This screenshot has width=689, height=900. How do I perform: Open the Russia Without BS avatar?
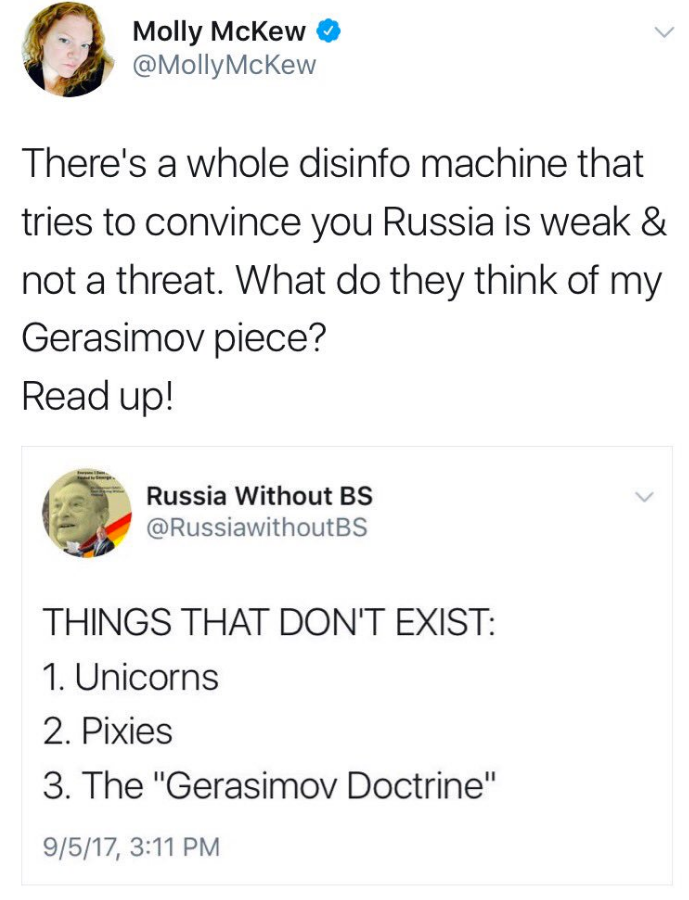87,513
